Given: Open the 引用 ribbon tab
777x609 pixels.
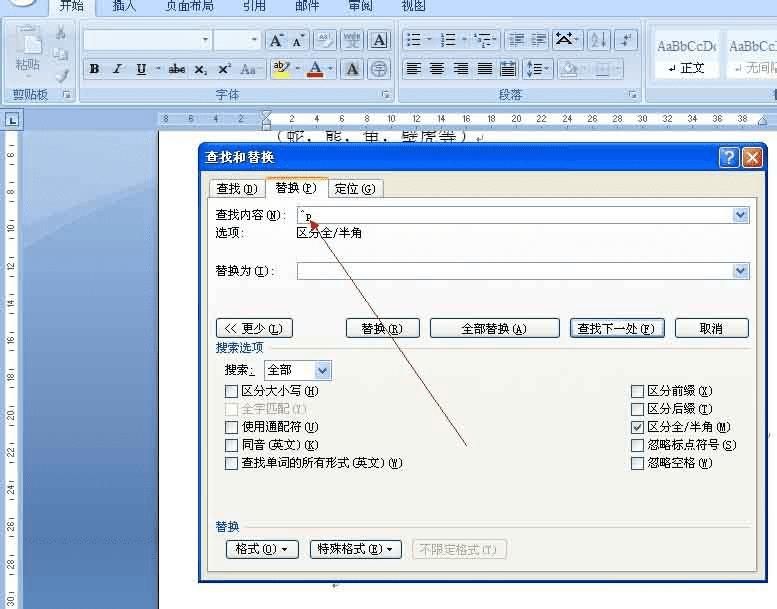Looking at the screenshot, I should [254, 6].
